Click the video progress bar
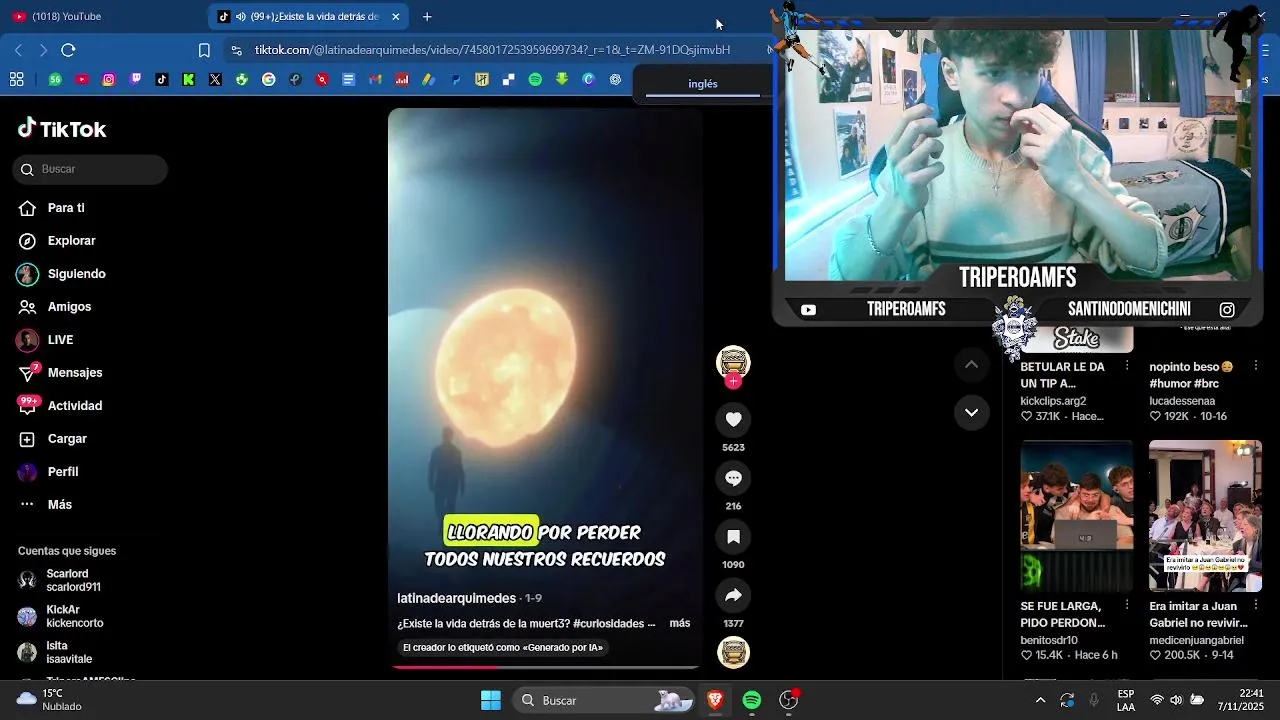Viewport: 1280px width, 720px height. (545, 666)
